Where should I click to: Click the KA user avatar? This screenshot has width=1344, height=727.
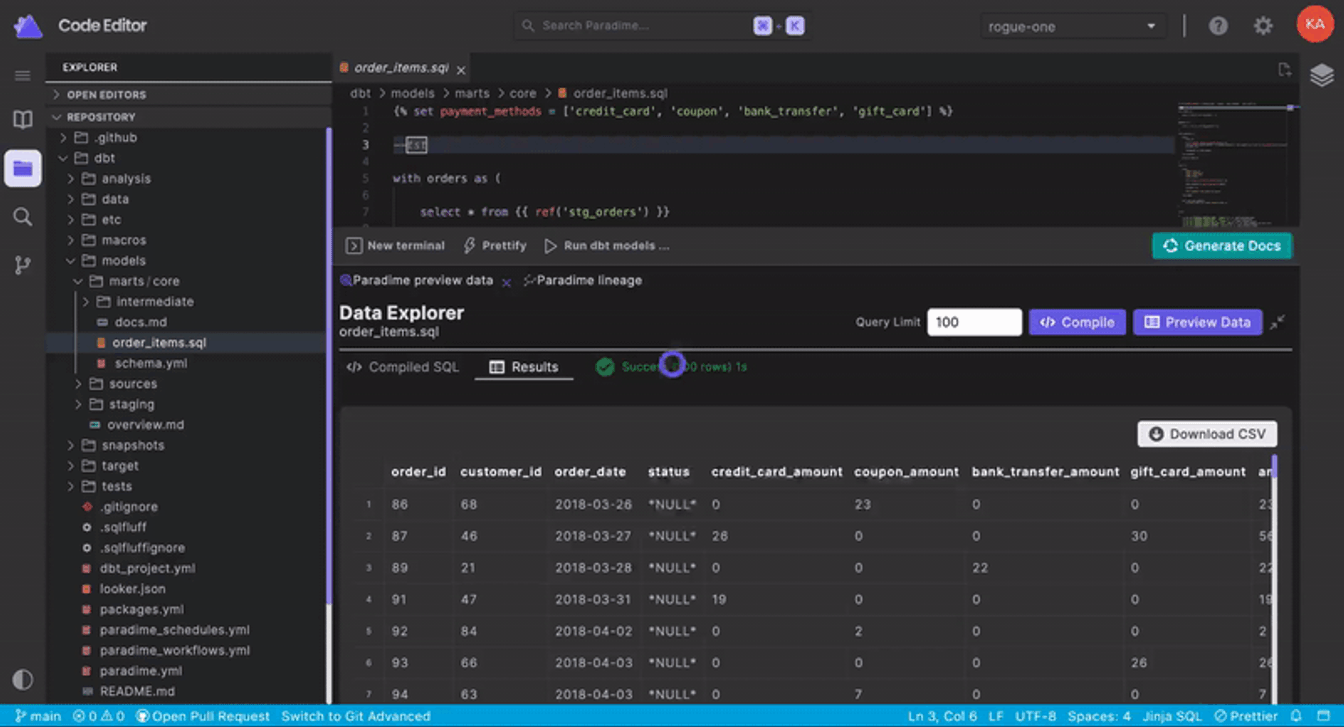(1314, 25)
